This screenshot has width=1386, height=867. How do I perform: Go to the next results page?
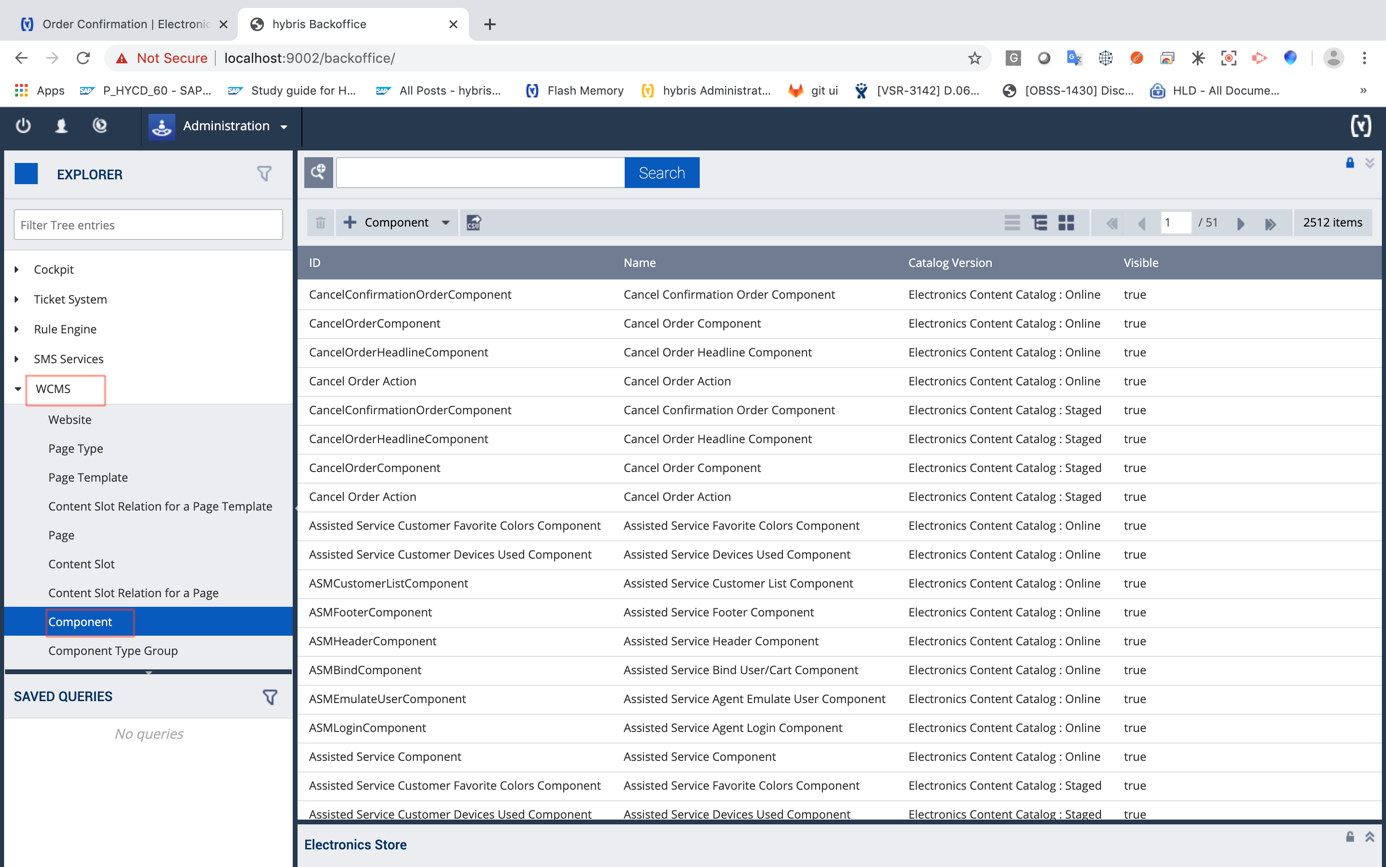[1241, 224]
